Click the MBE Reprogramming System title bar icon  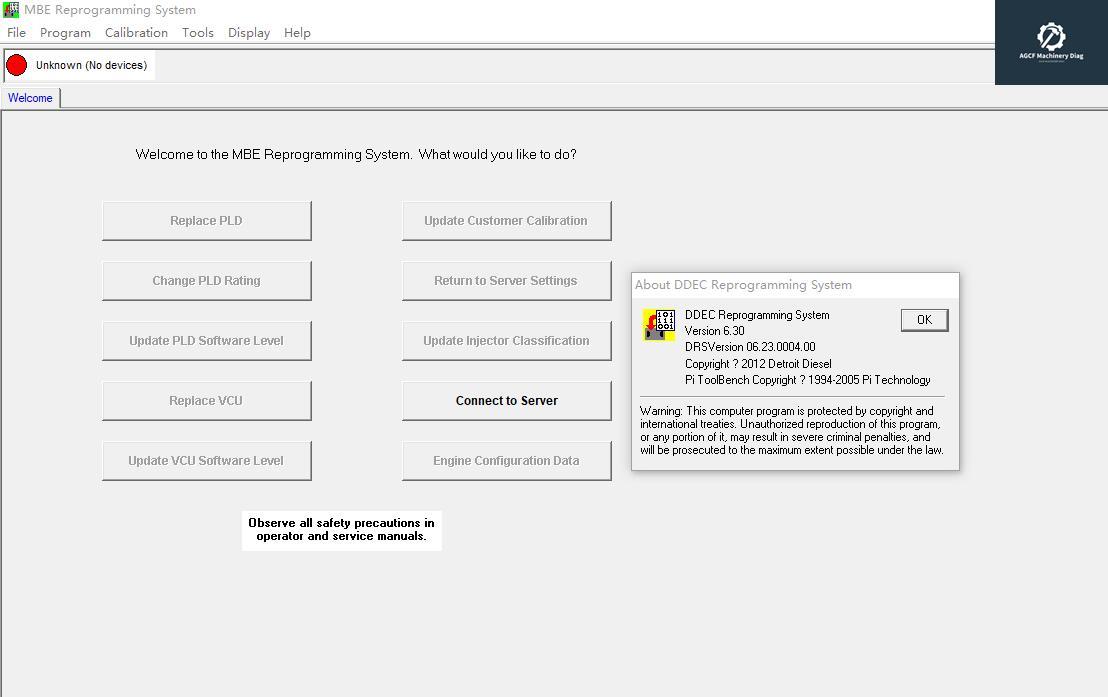click(x=9, y=9)
